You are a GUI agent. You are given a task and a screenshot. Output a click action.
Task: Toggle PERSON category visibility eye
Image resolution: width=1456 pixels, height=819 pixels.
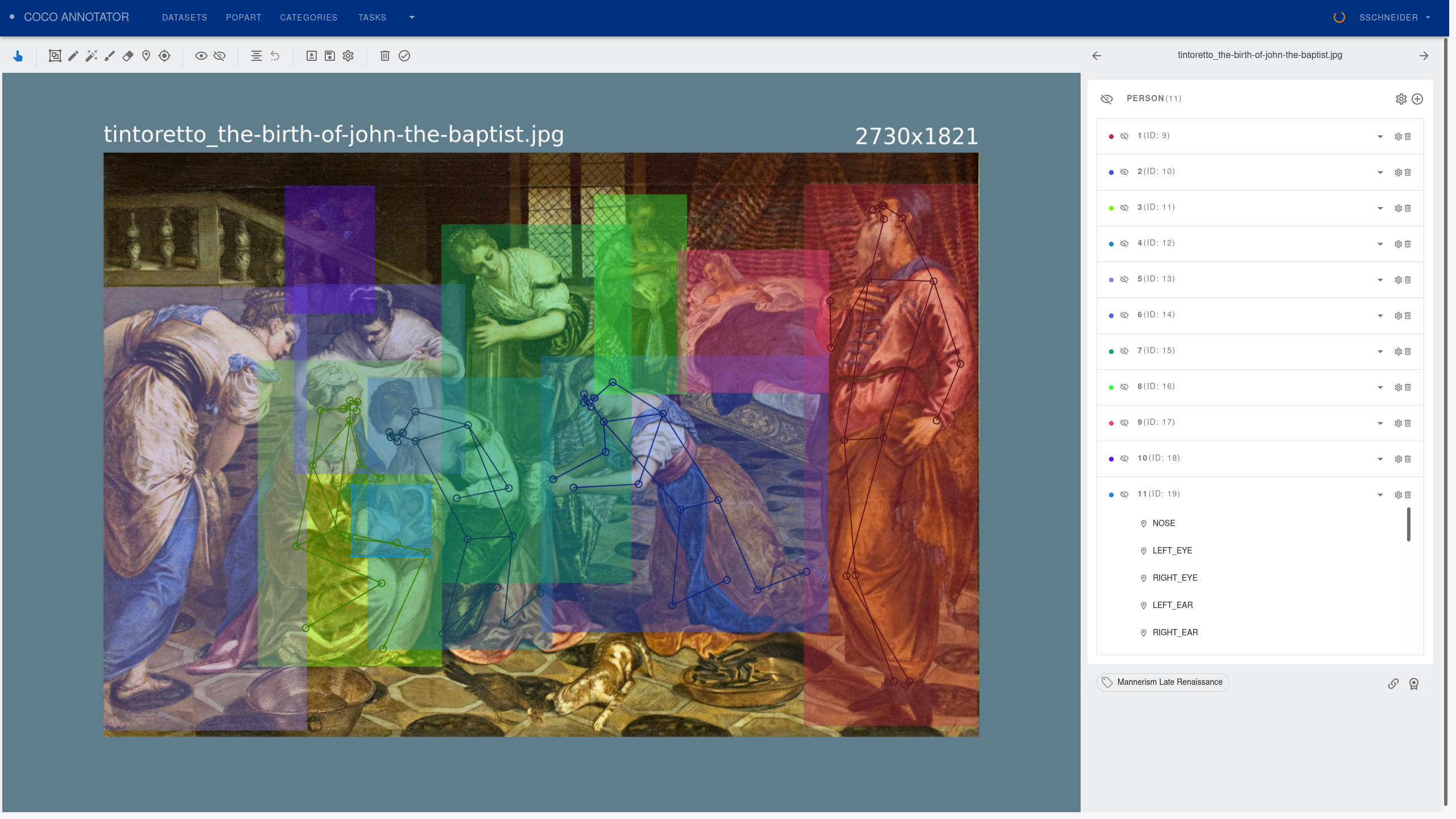coord(1107,99)
